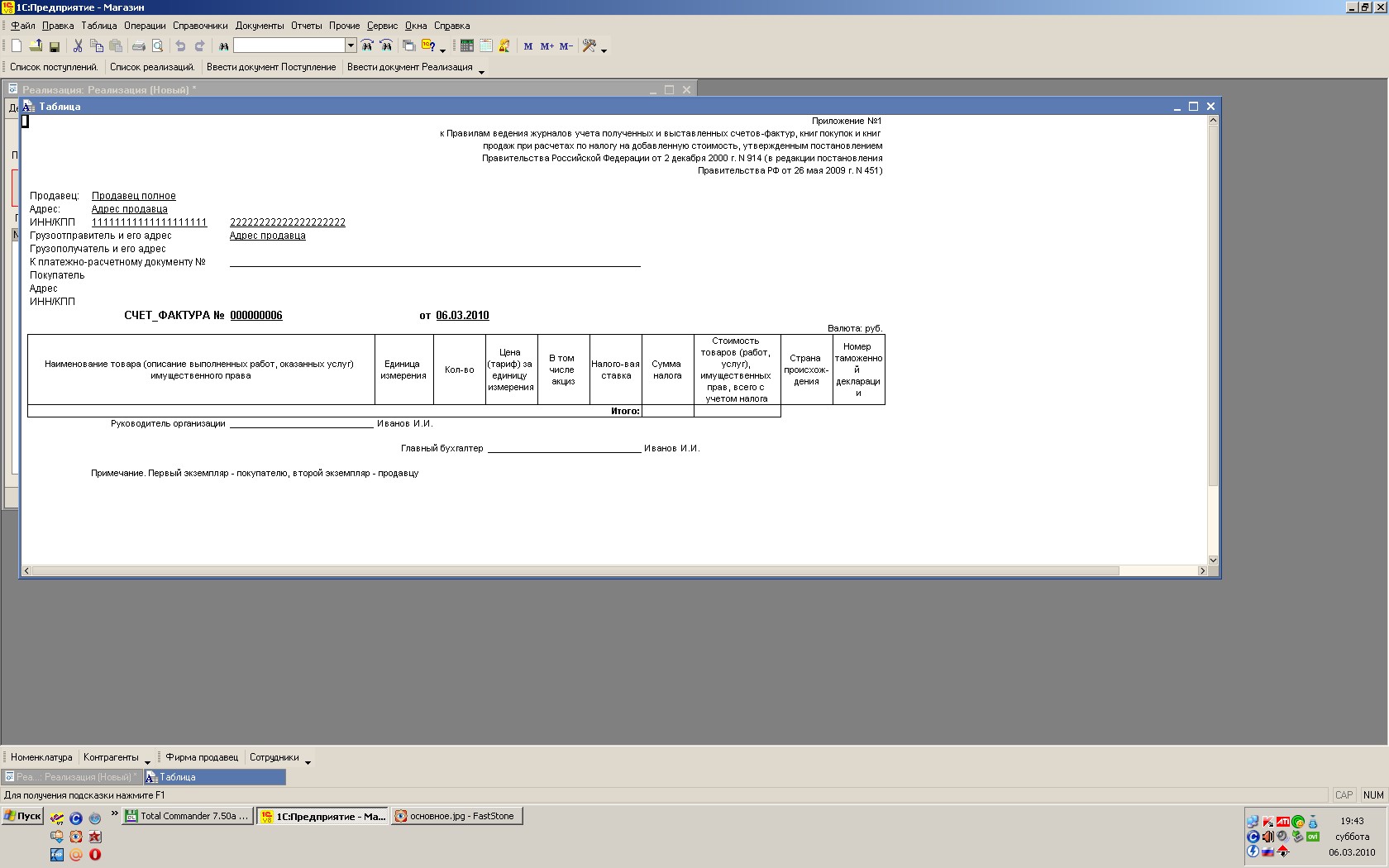The width and height of the screenshot is (1389, 868).
Task: Open the Операции menu
Action: point(145,26)
